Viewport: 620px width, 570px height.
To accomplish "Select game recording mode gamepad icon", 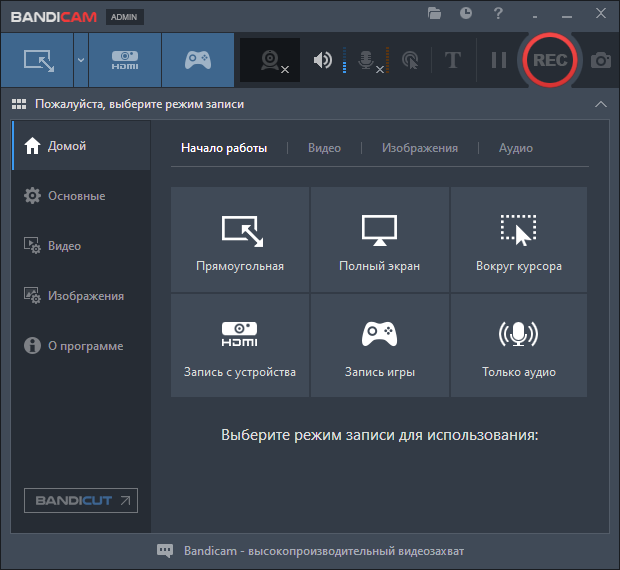I will (197, 60).
